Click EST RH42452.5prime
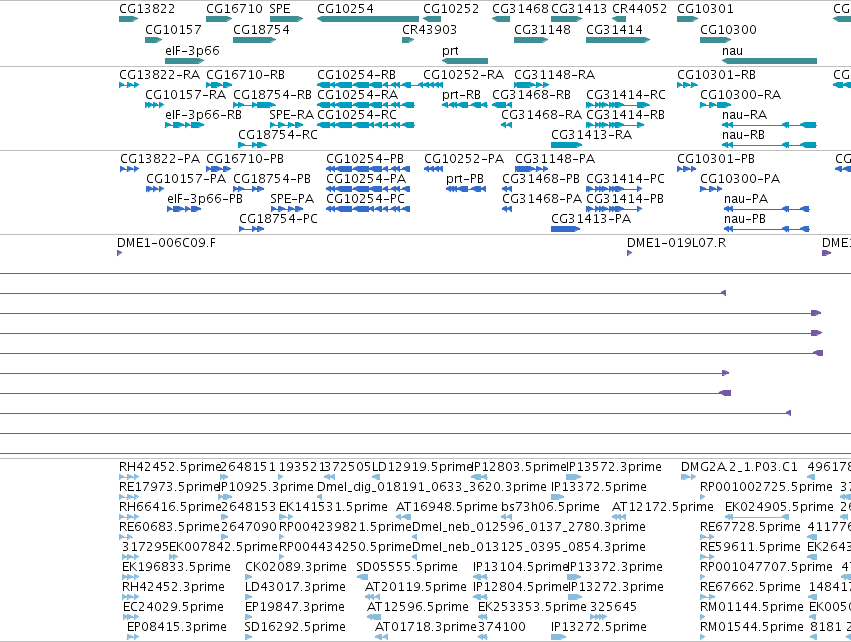 tap(170, 467)
